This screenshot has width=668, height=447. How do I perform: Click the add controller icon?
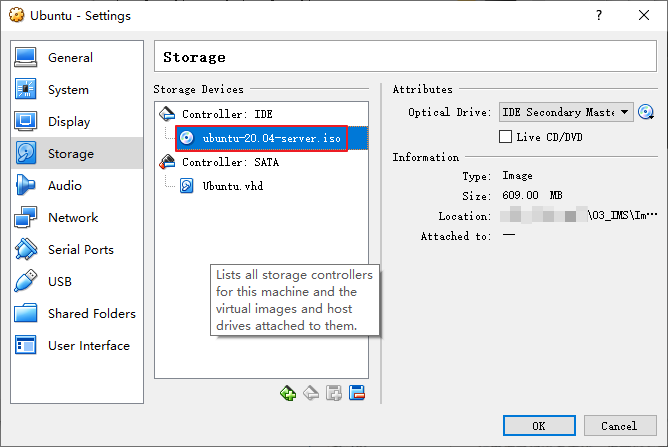pos(288,393)
